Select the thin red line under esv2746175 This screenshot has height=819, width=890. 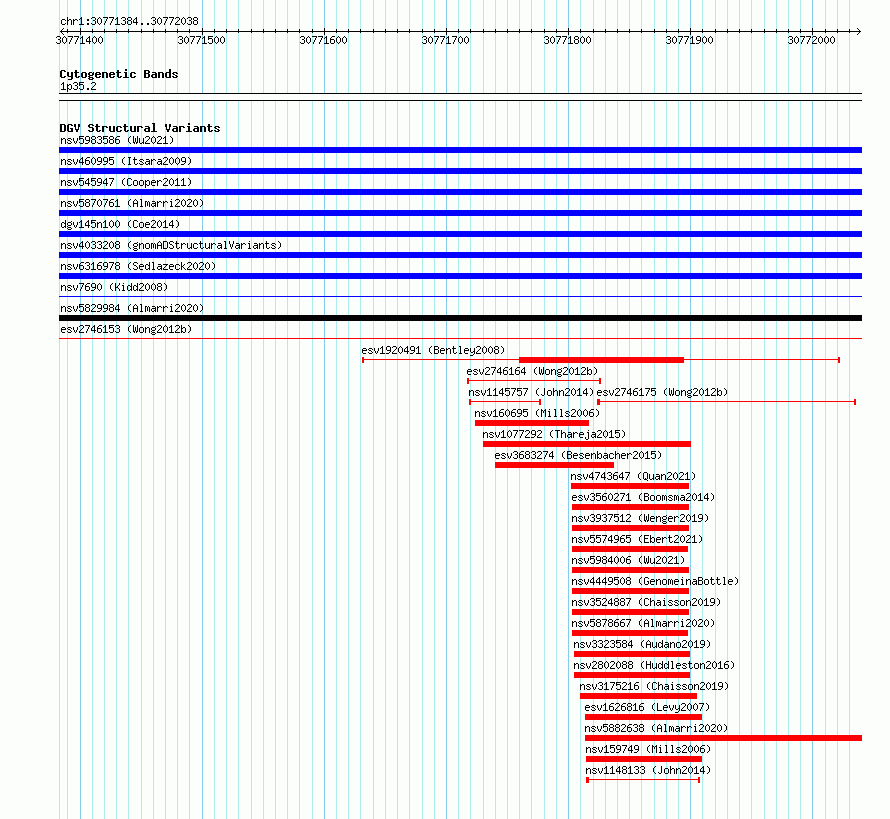tap(727, 402)
